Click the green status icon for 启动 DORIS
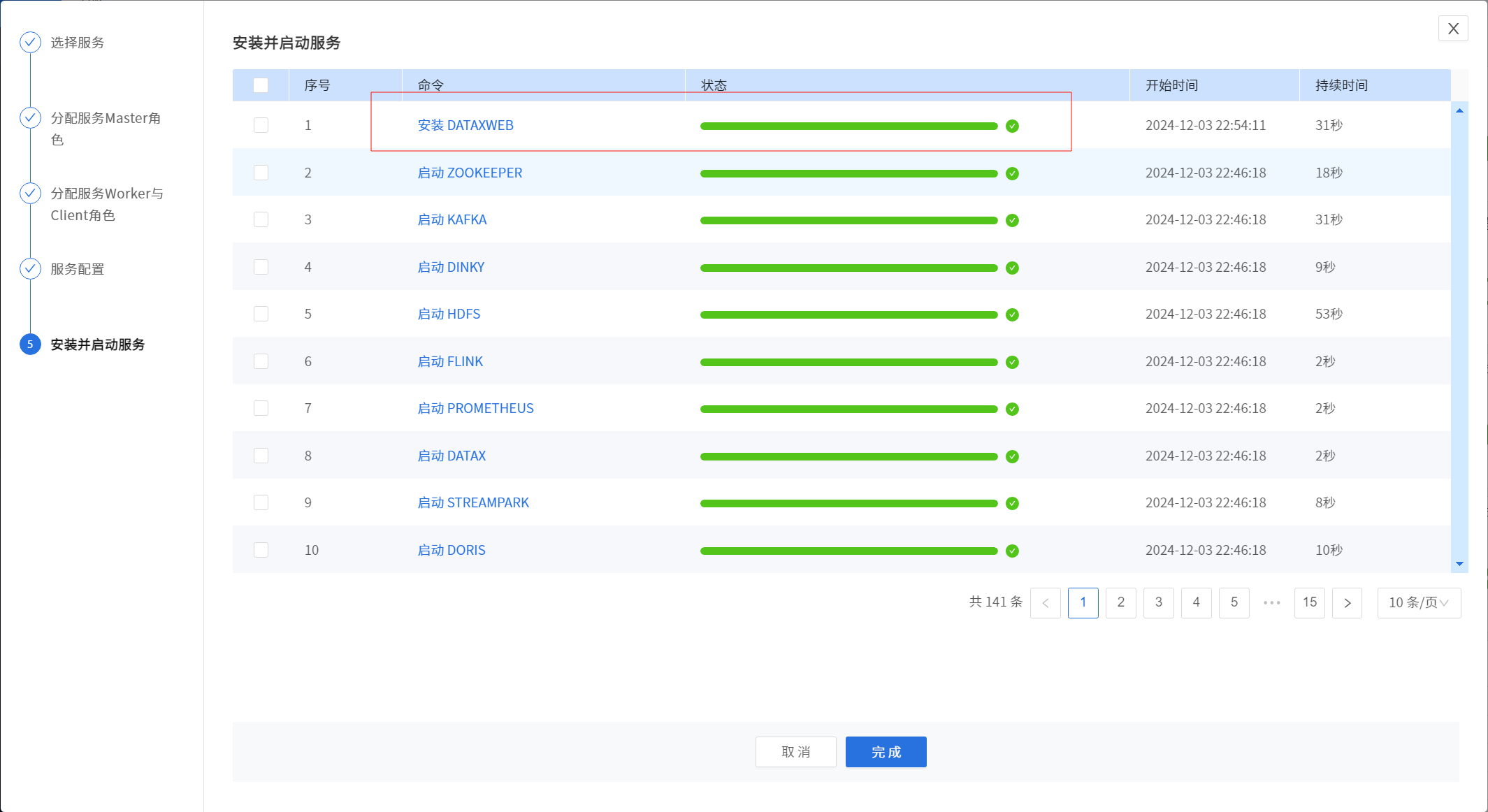Screen dimensions: 1488x812 point(1012,551)
